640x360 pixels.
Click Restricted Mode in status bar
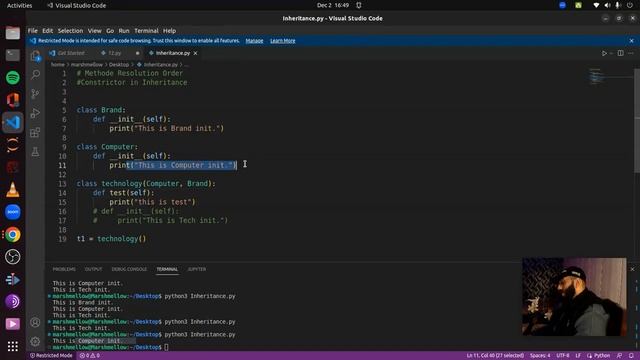[51, 356]
